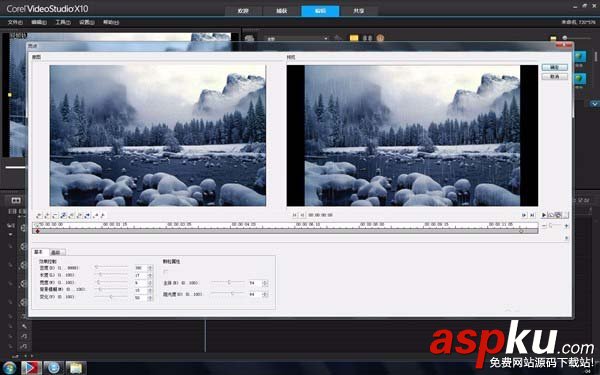Expand the chevron on right library panel

(594, 104)
